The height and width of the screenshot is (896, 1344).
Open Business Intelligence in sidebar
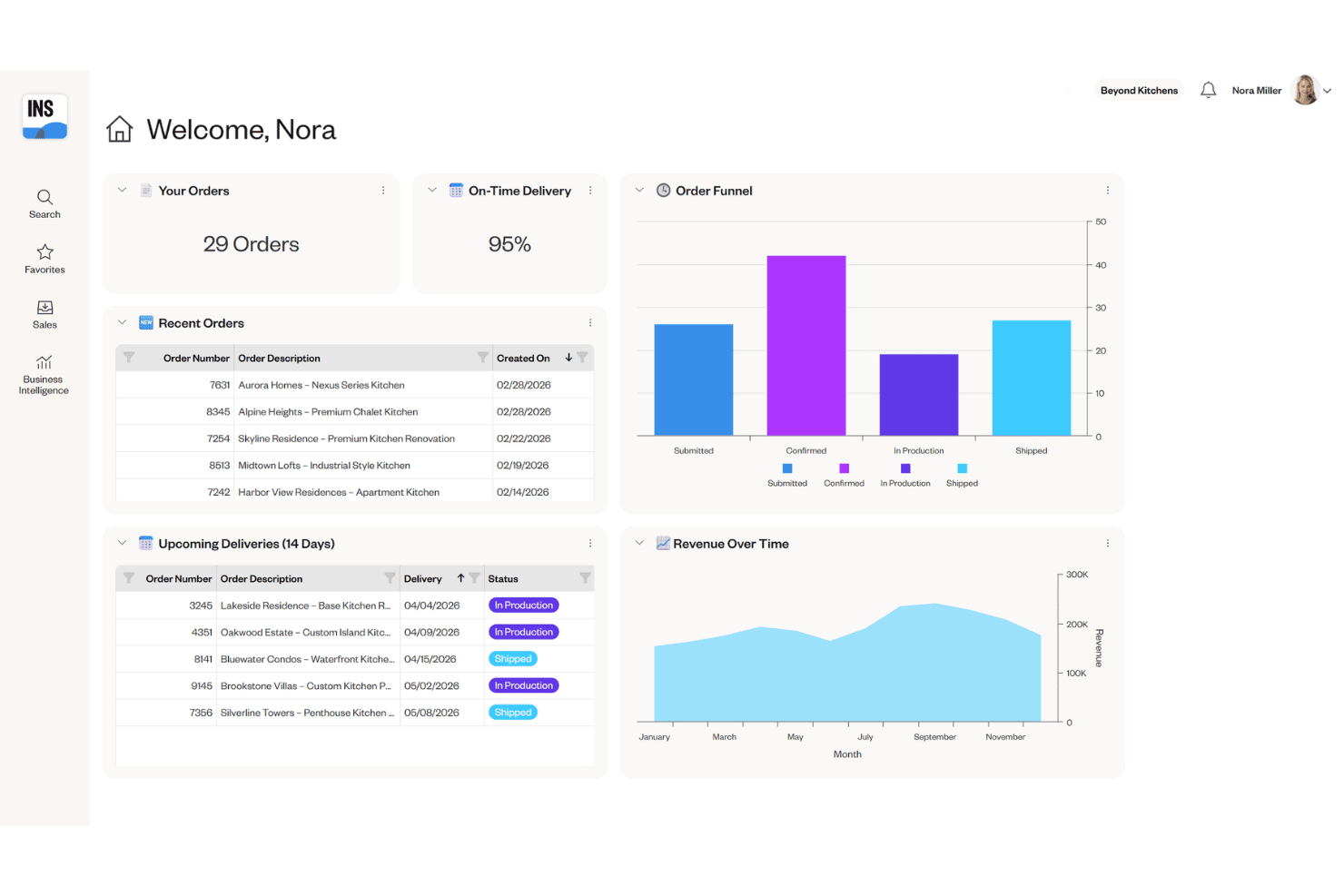point(44,375)
